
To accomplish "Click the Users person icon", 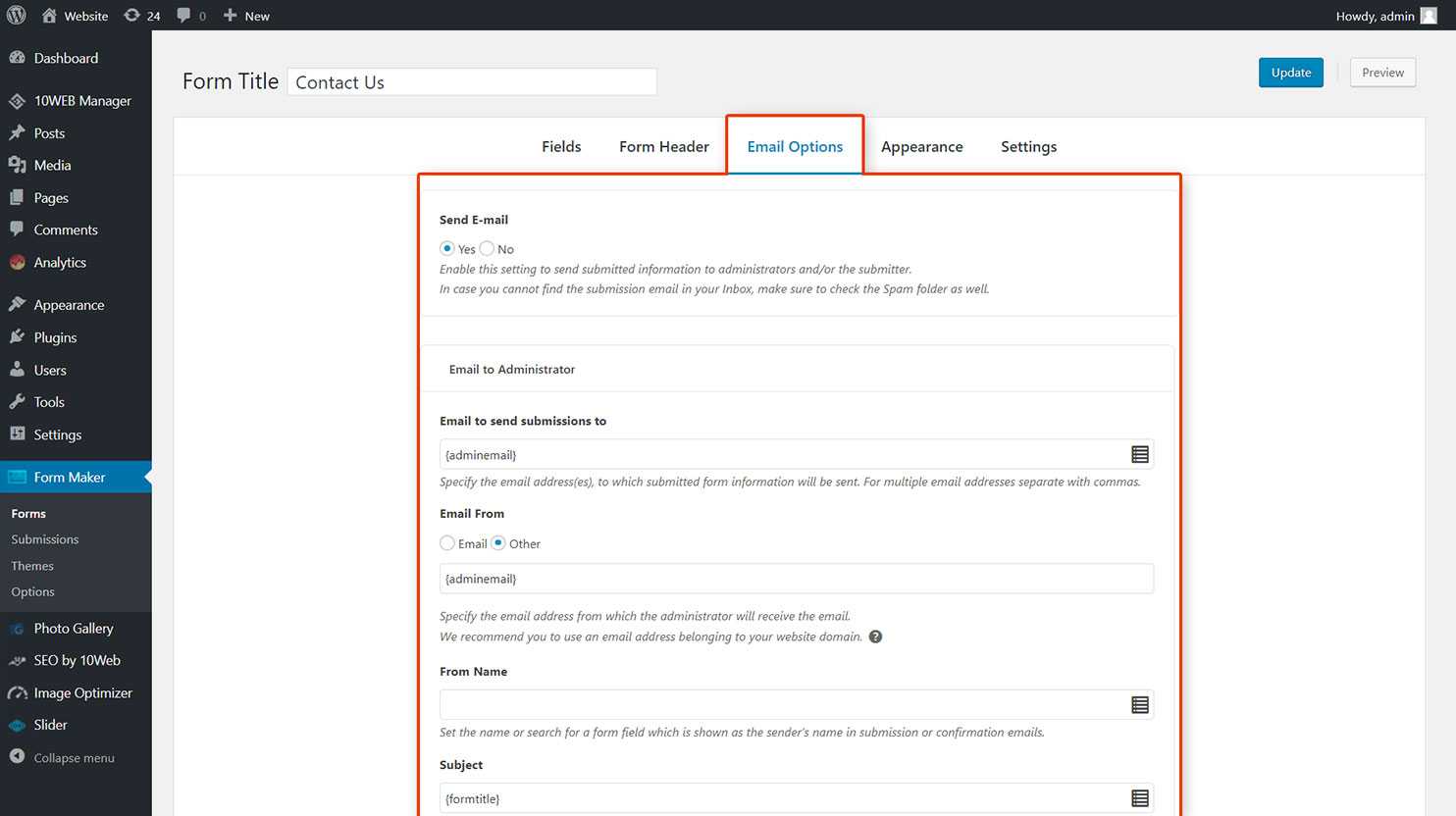I will click(17, 370).
